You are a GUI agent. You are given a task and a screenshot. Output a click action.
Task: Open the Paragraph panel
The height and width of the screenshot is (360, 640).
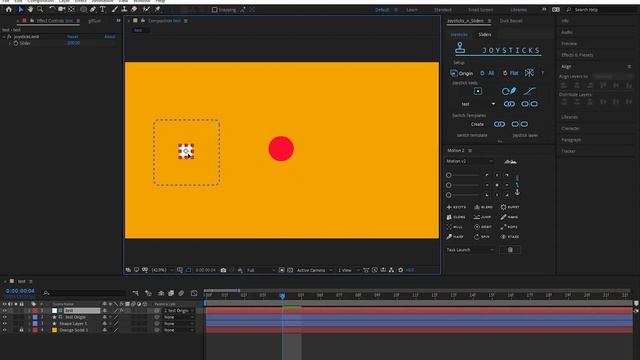(x=571, y=140)
